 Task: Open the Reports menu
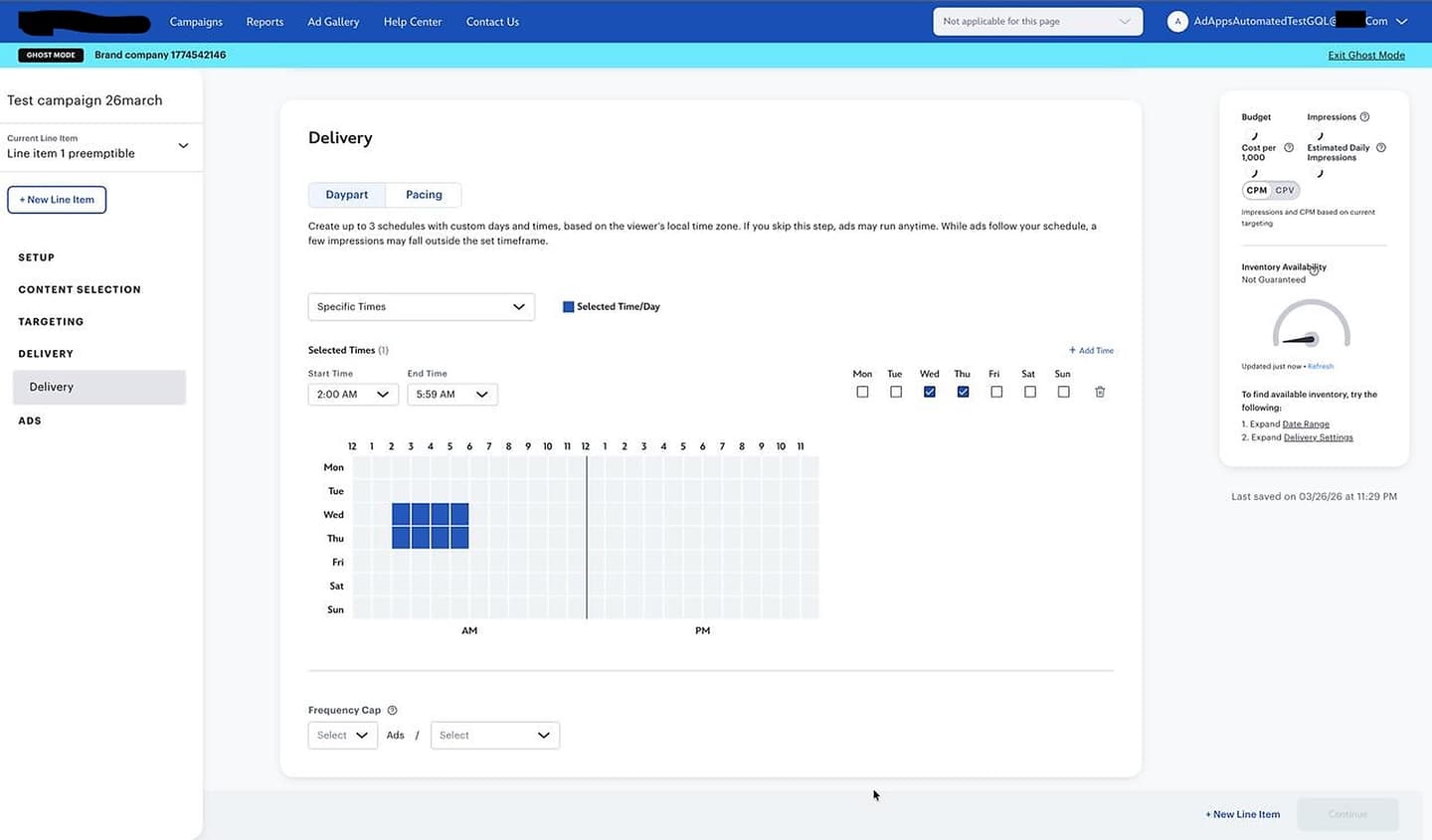pyautogui.click(x=264, y=21)
